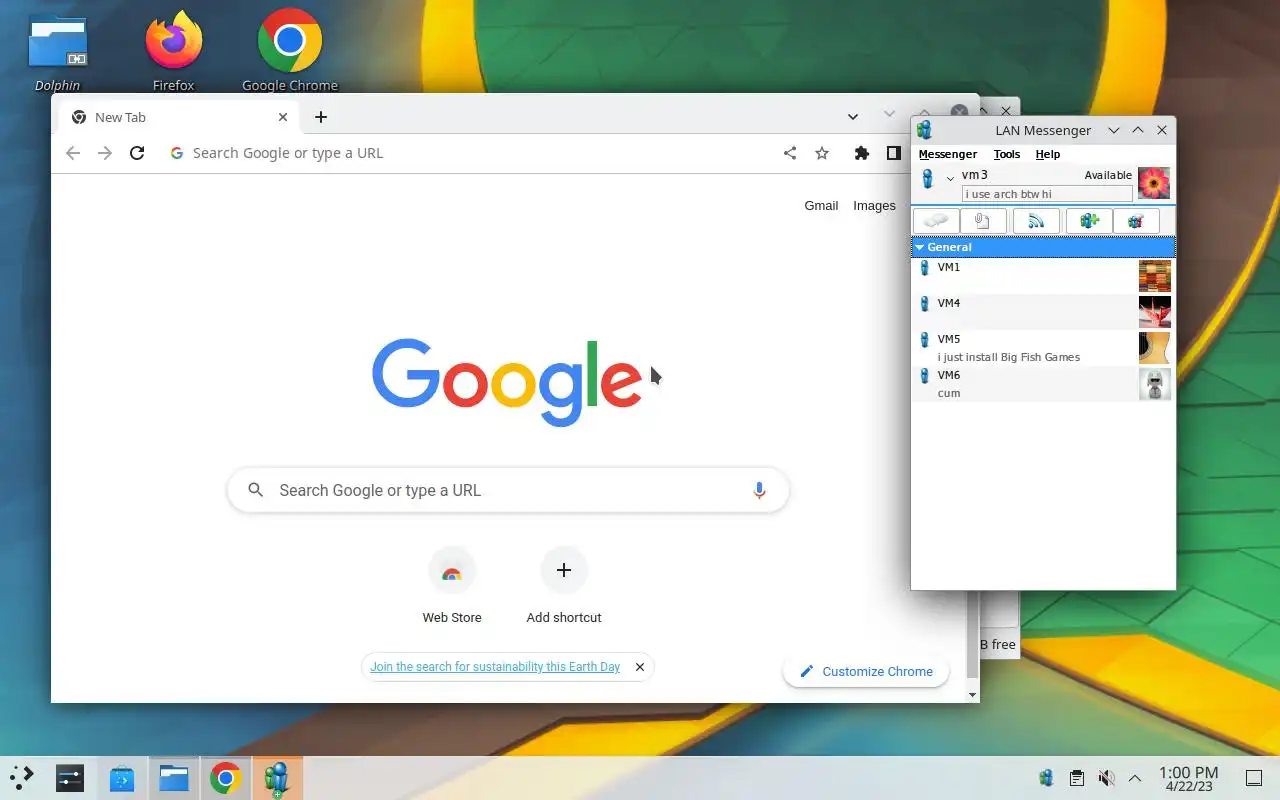
Task: Close the New Tab tab
Action: point(283,117)
